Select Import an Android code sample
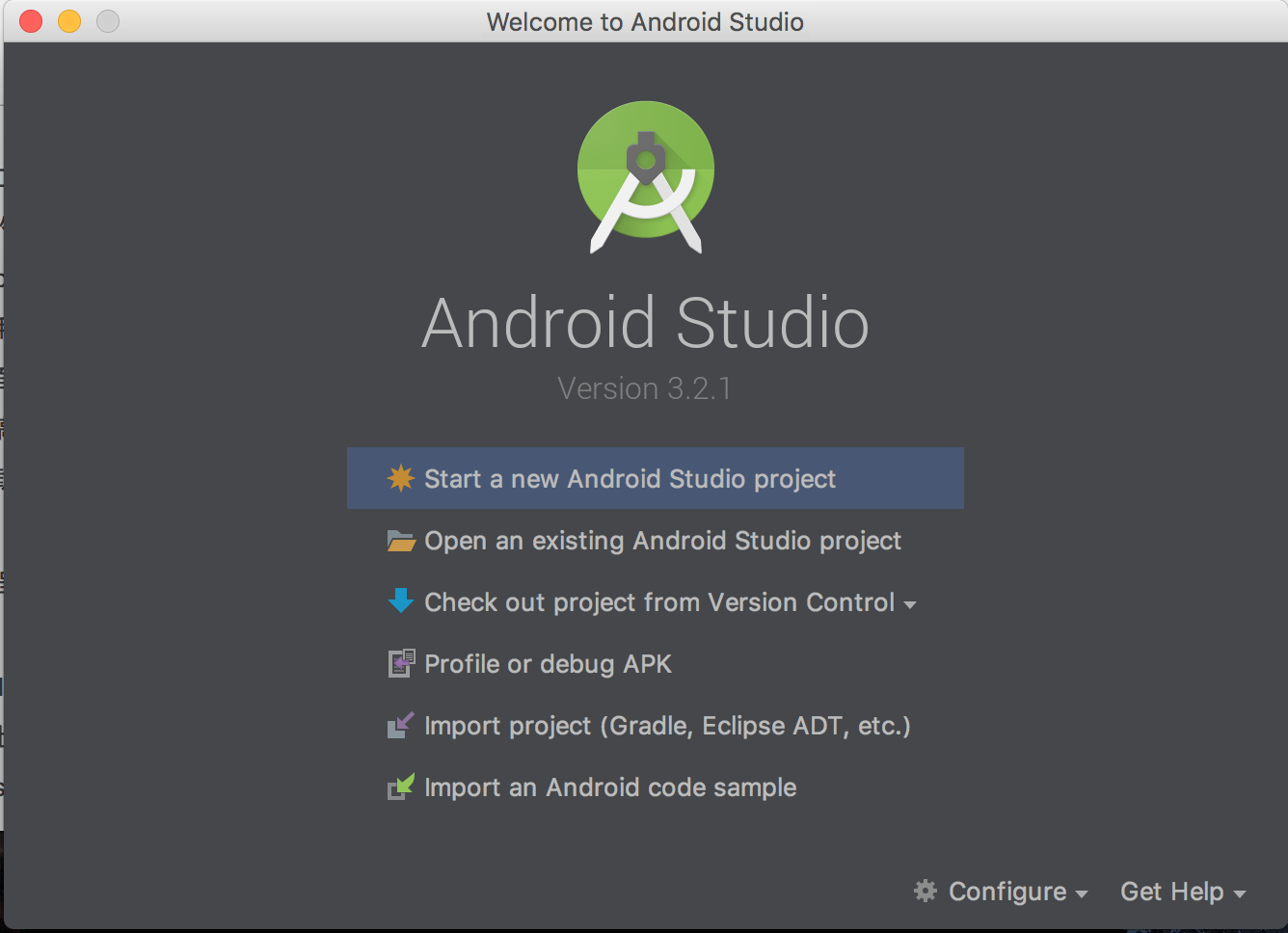The image size is (1288, 933). (x=656, y=787)
